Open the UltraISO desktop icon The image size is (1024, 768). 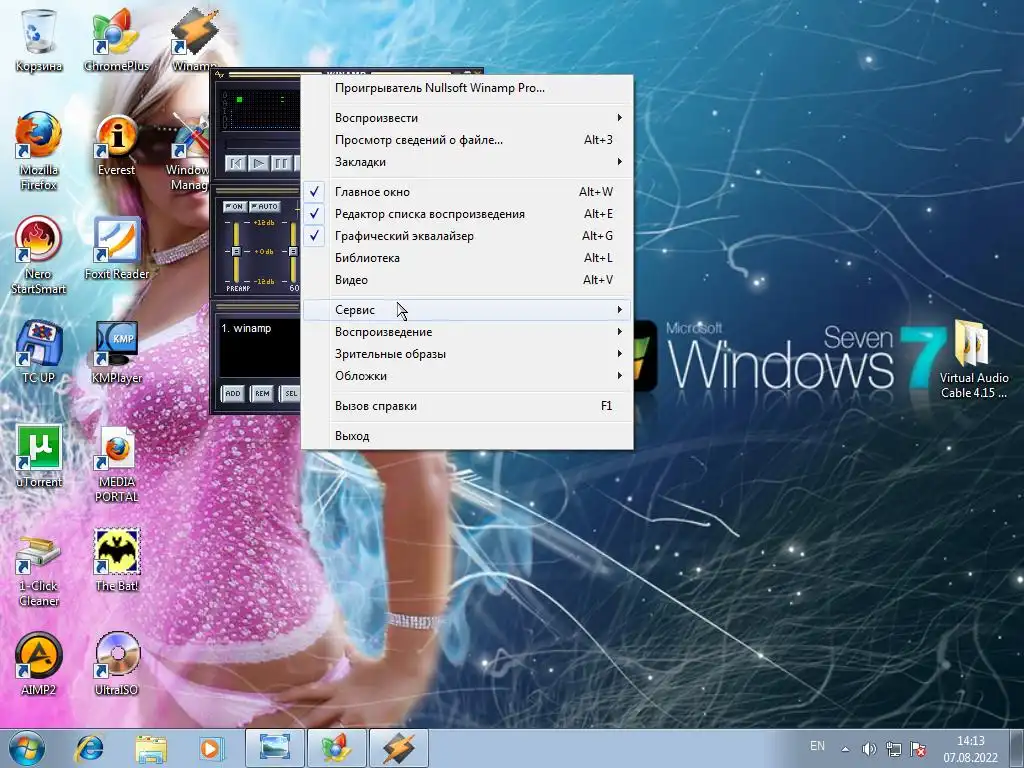pyautogui.click(x=116, y=664)
